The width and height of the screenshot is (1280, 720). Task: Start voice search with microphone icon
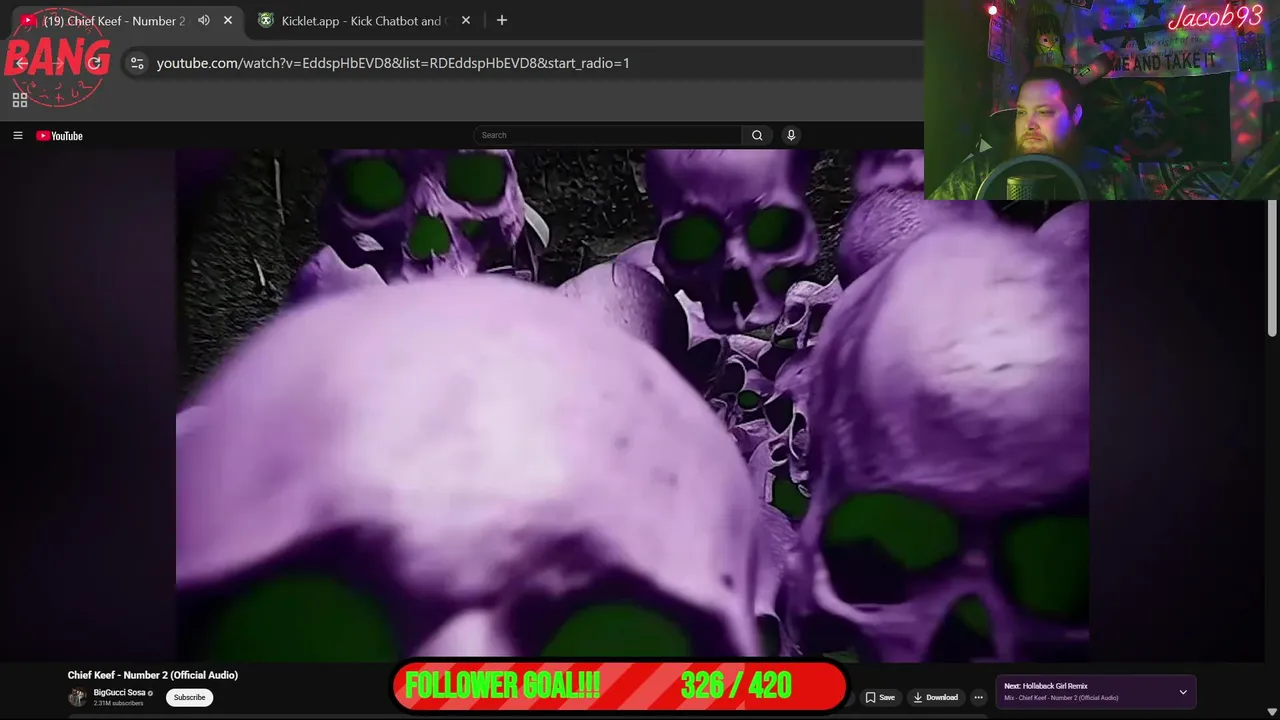coord(791,136)
